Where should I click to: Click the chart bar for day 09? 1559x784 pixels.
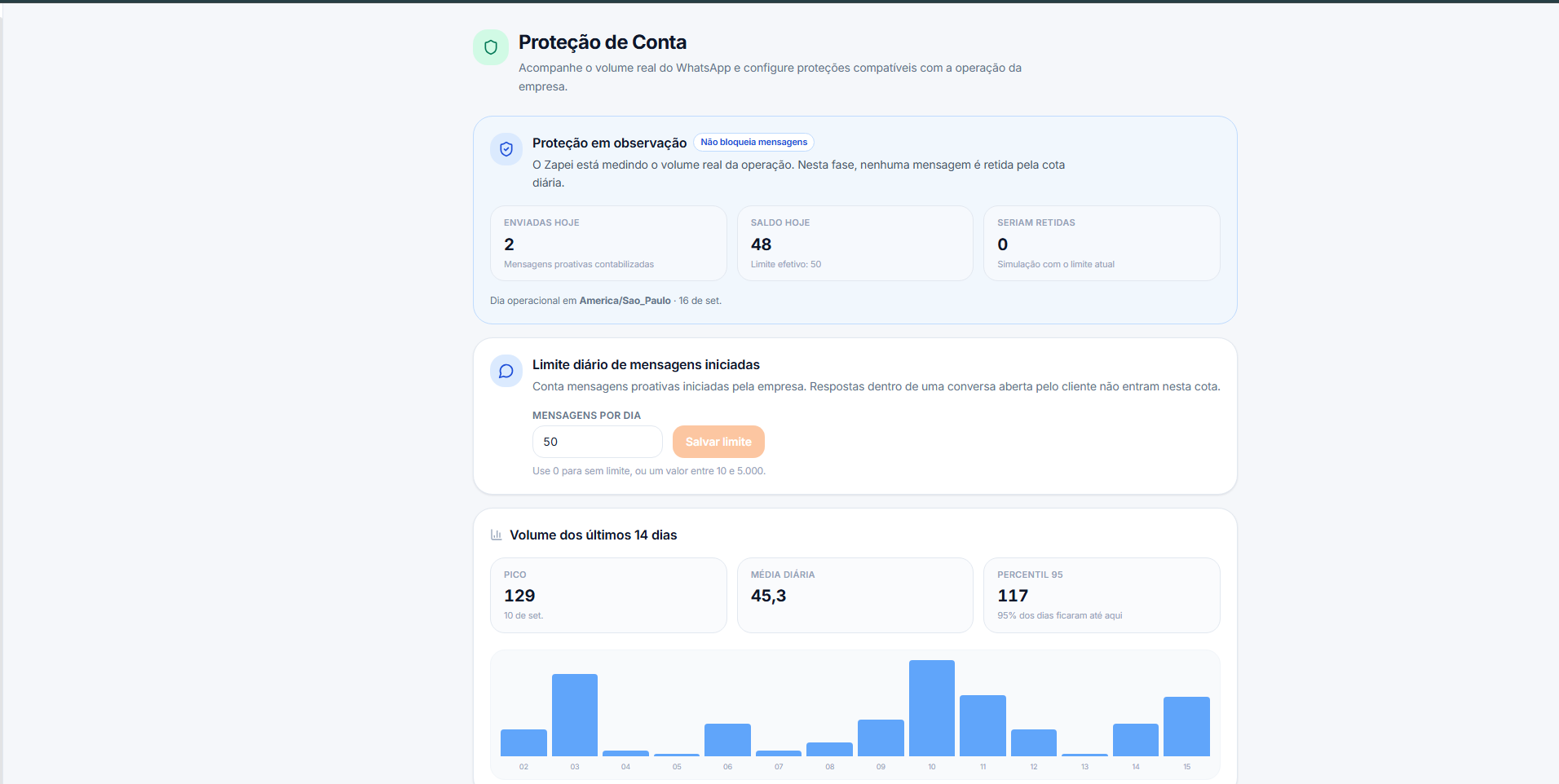click(x=881, y=738)
